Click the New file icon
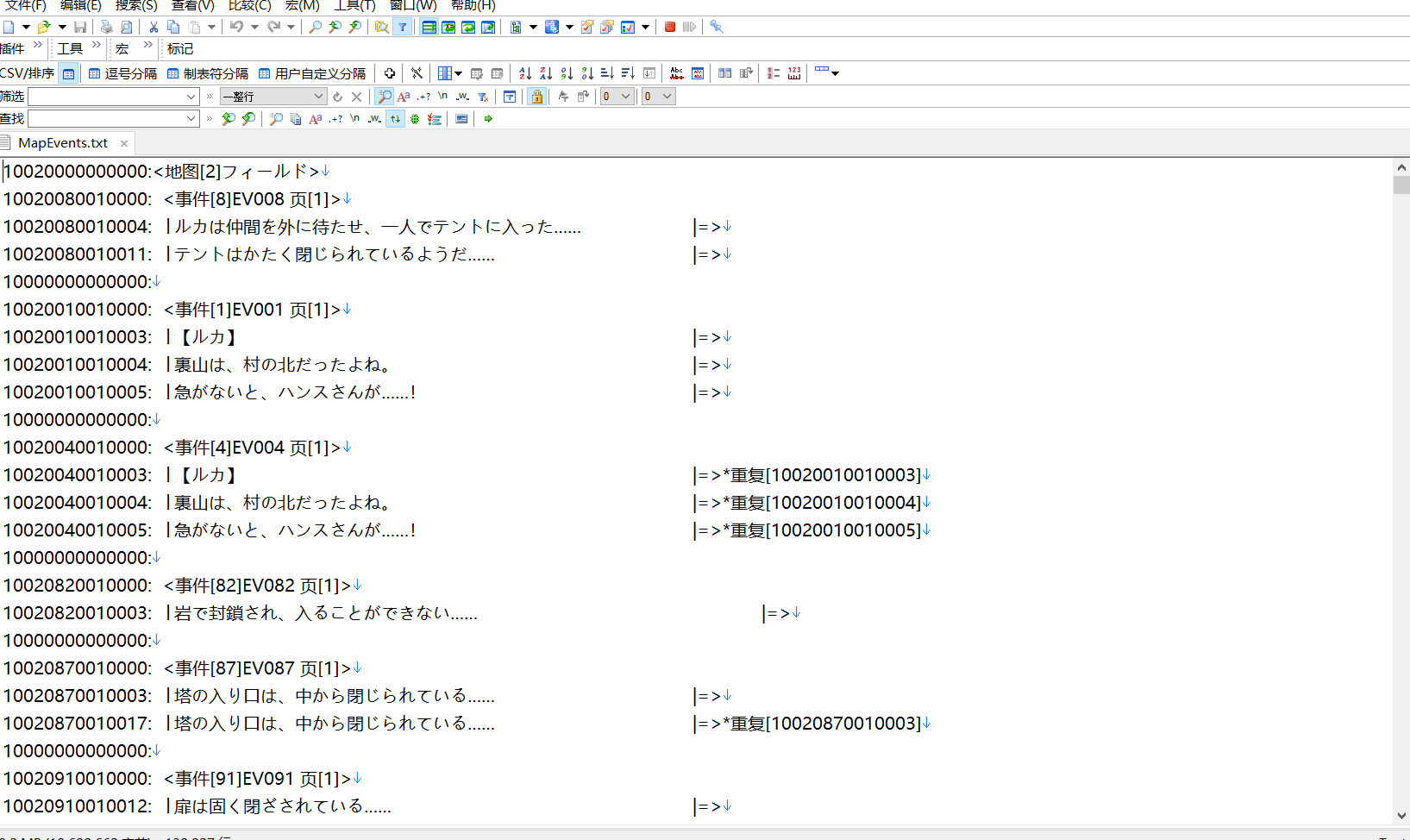The height and width of the screenshot is (840, 1410). coord(9,27)
